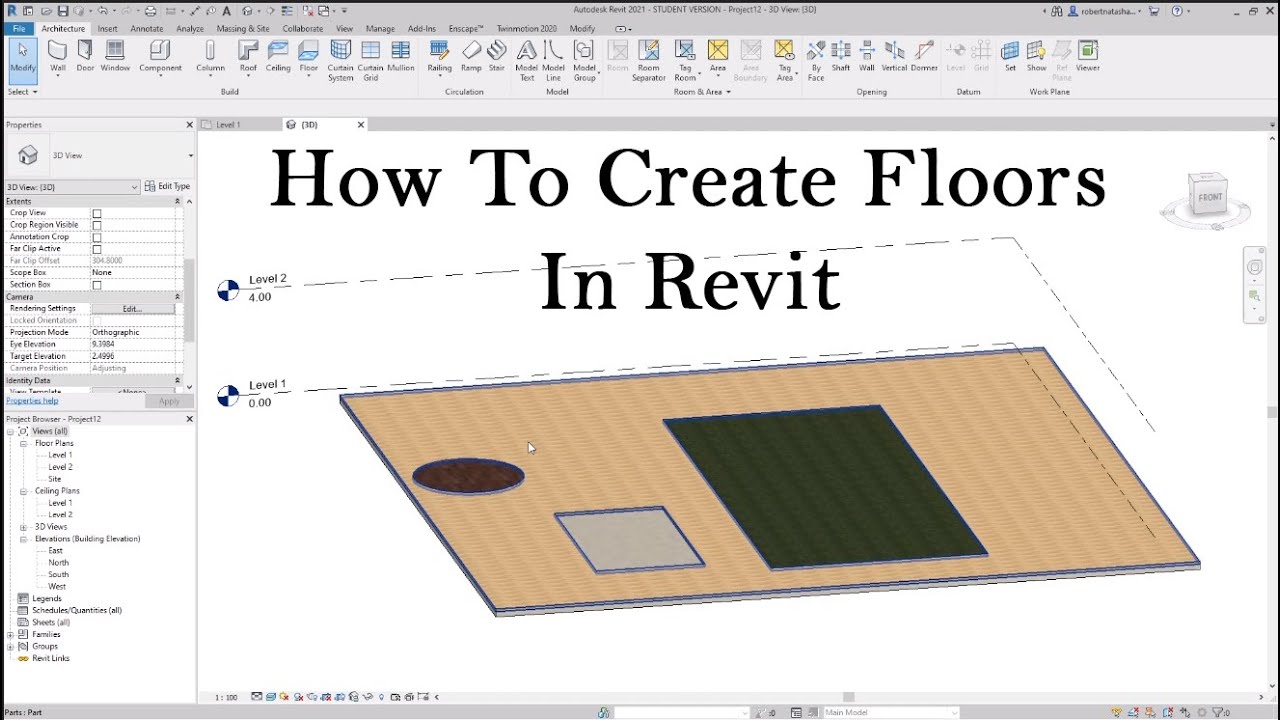The width and height of the screenshot is (1280, 720).
Task: Select the Railing tool
Action: [439, 57]
